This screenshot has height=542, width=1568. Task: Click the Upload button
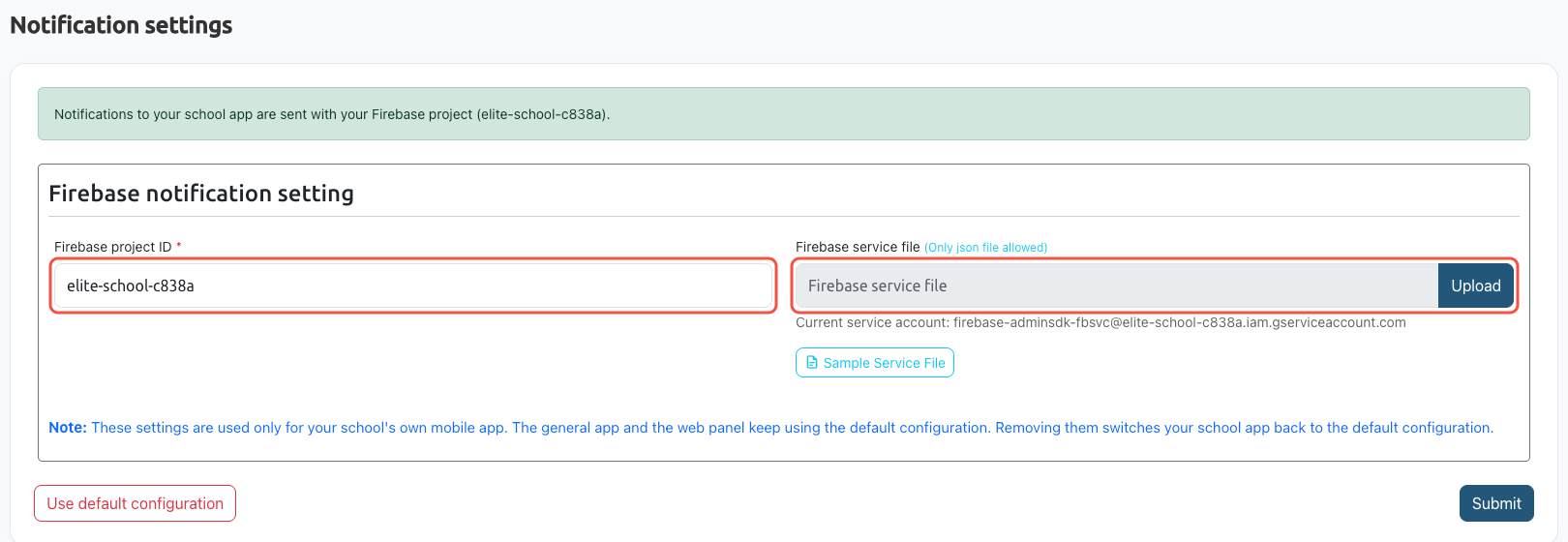point(1475,286)
